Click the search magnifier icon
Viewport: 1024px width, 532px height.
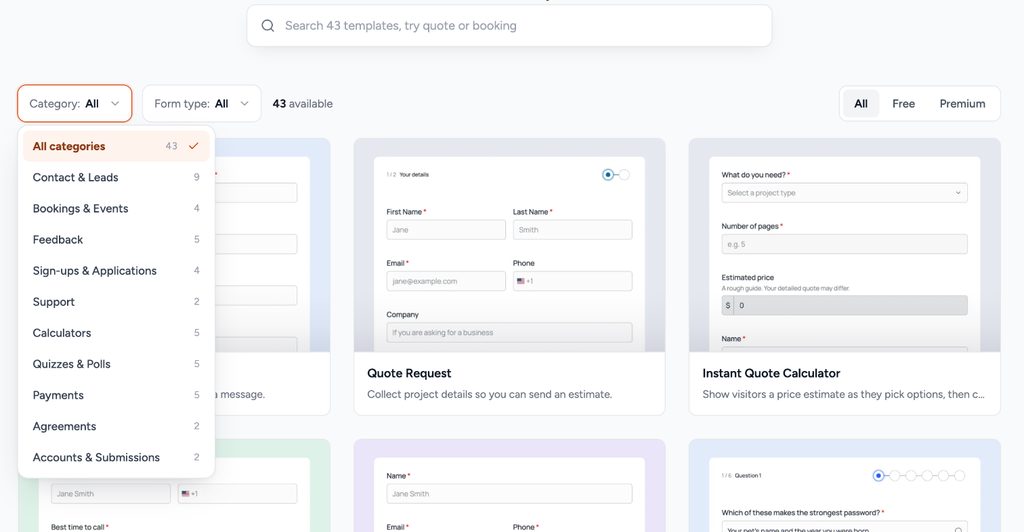tap(268, 25)
